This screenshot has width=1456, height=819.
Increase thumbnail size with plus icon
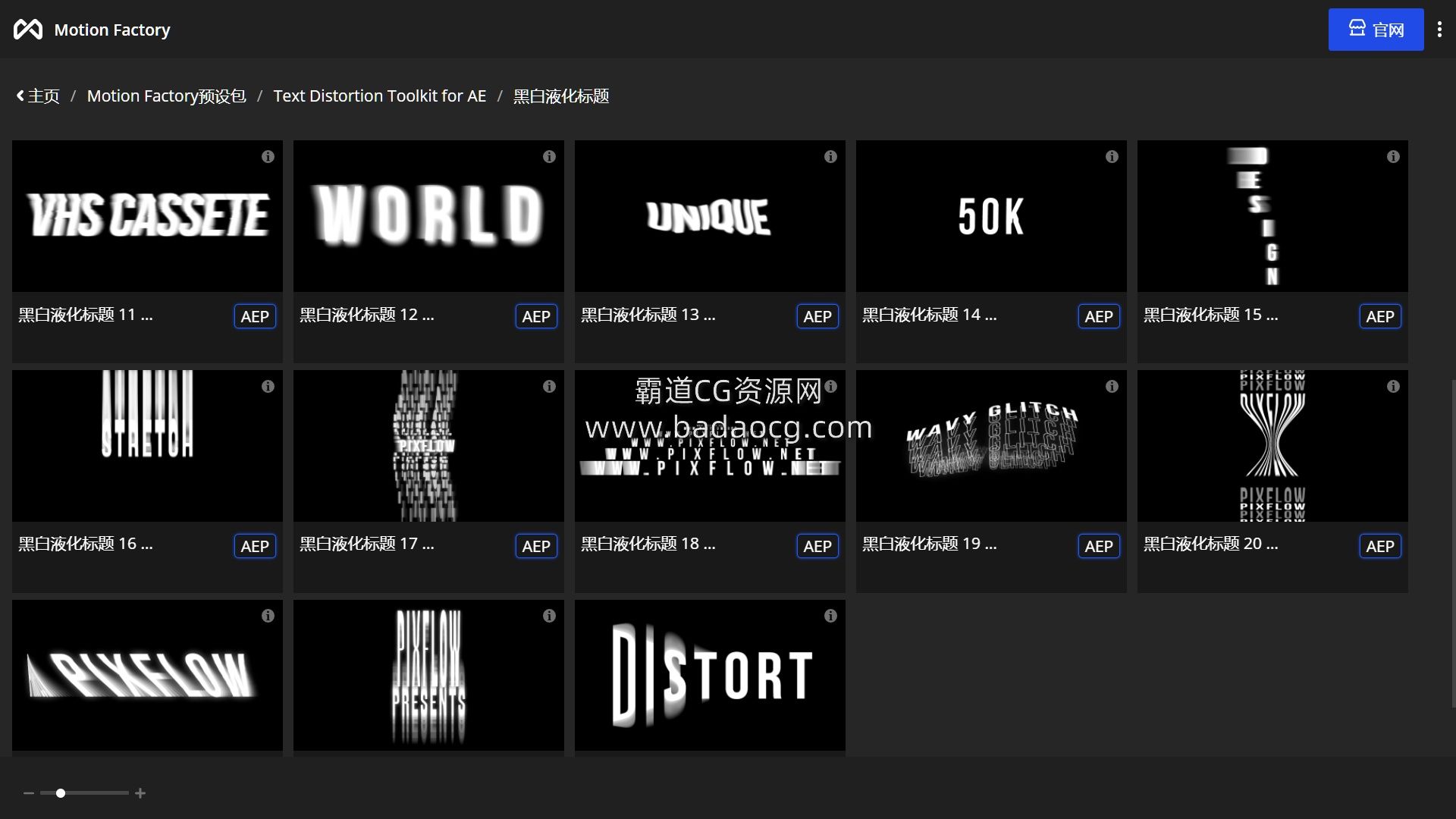click(x=140, y=793)
